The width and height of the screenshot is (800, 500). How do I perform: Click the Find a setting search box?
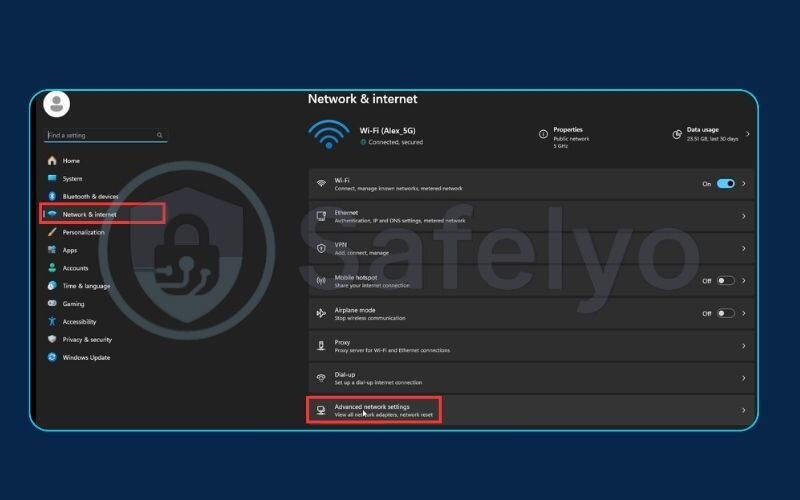tap(100, 135)
